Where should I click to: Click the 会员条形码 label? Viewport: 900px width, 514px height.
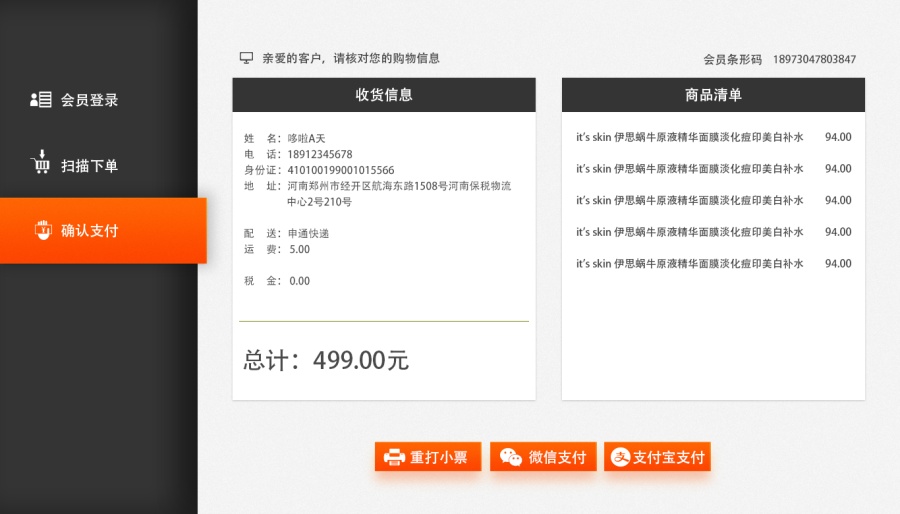click(x=733, y=59)
